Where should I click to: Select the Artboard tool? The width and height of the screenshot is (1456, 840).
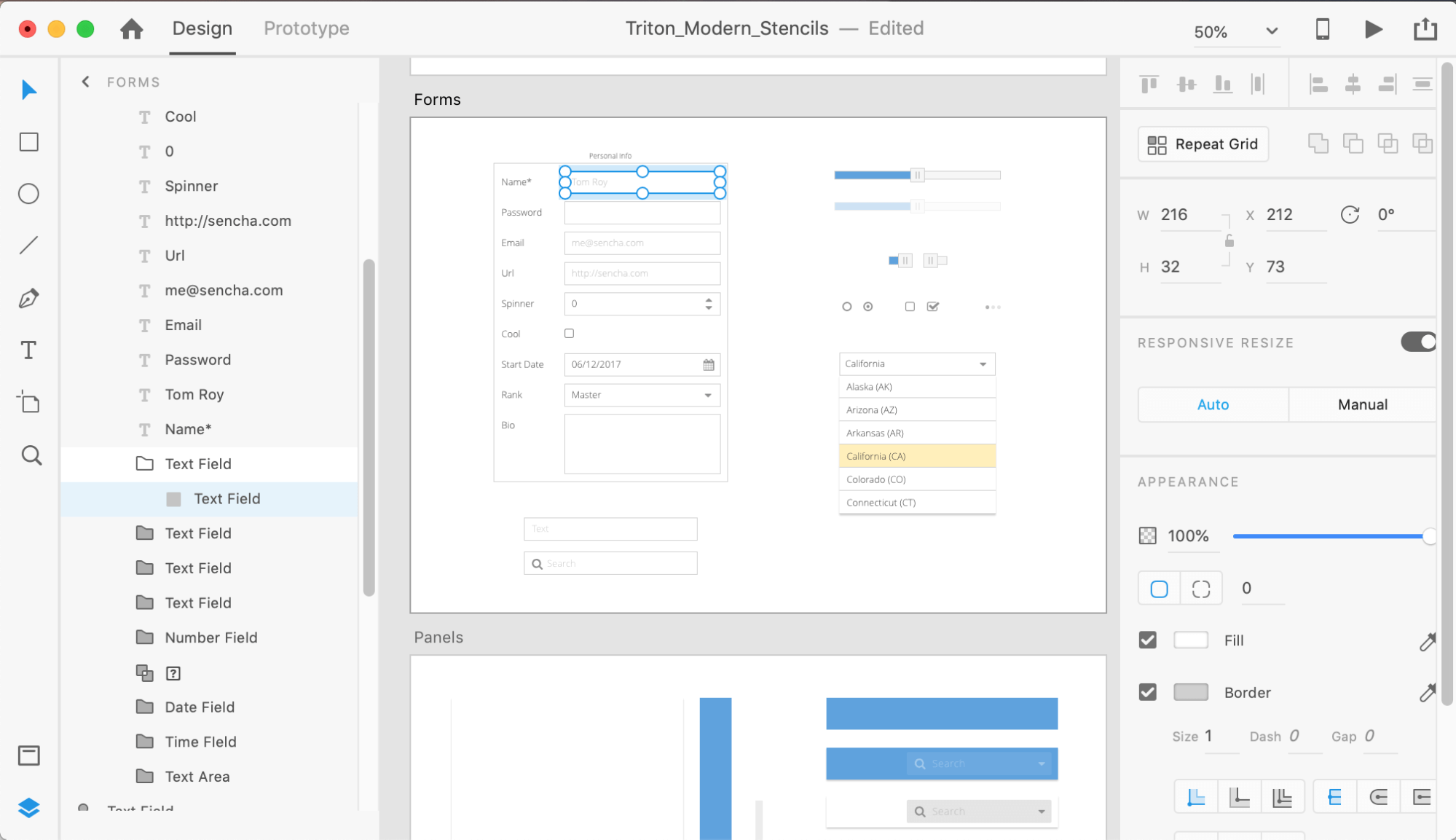click(x=29, y=402)
